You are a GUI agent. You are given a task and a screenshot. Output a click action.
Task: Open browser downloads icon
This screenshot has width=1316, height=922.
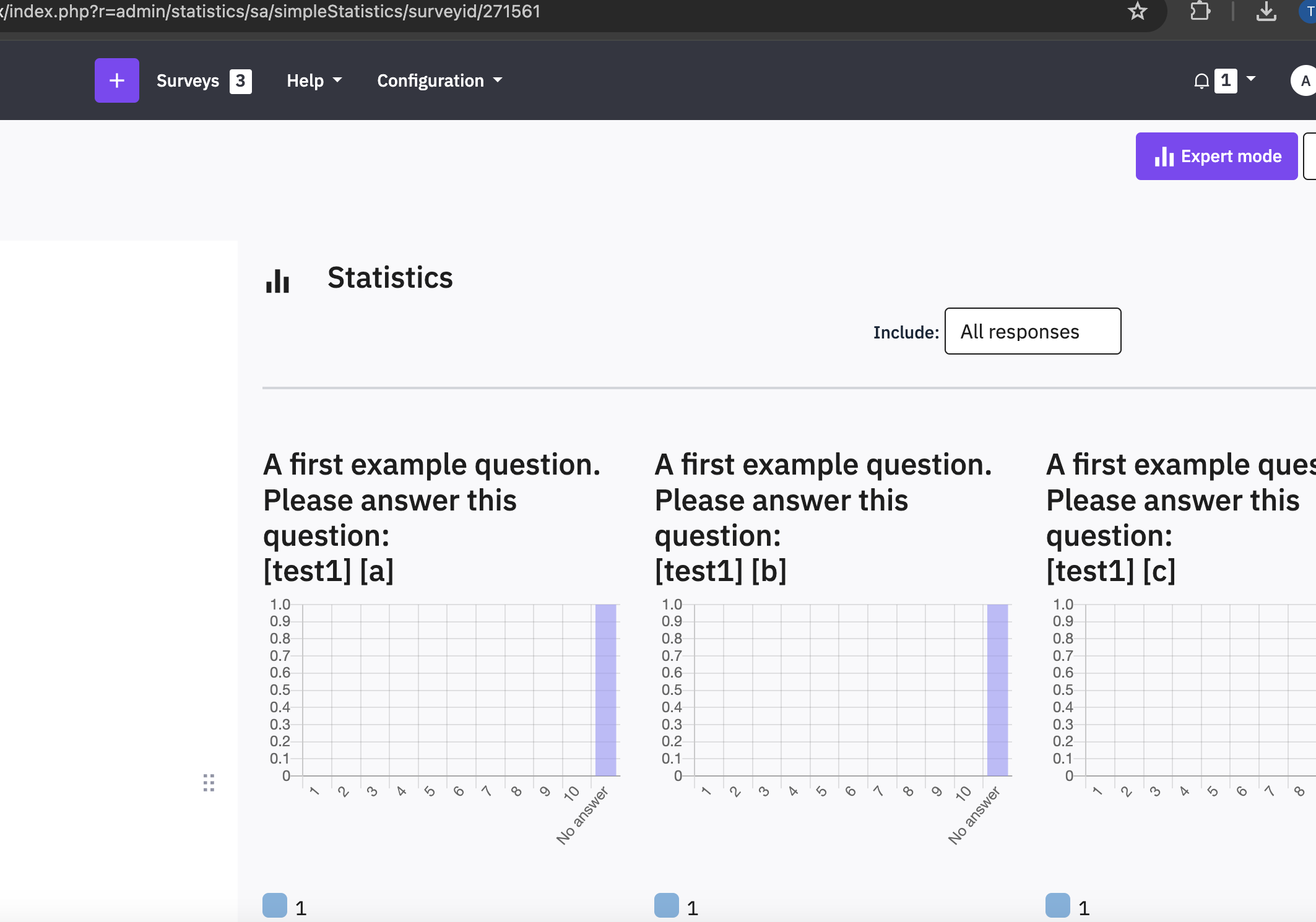pos(1266,11)
